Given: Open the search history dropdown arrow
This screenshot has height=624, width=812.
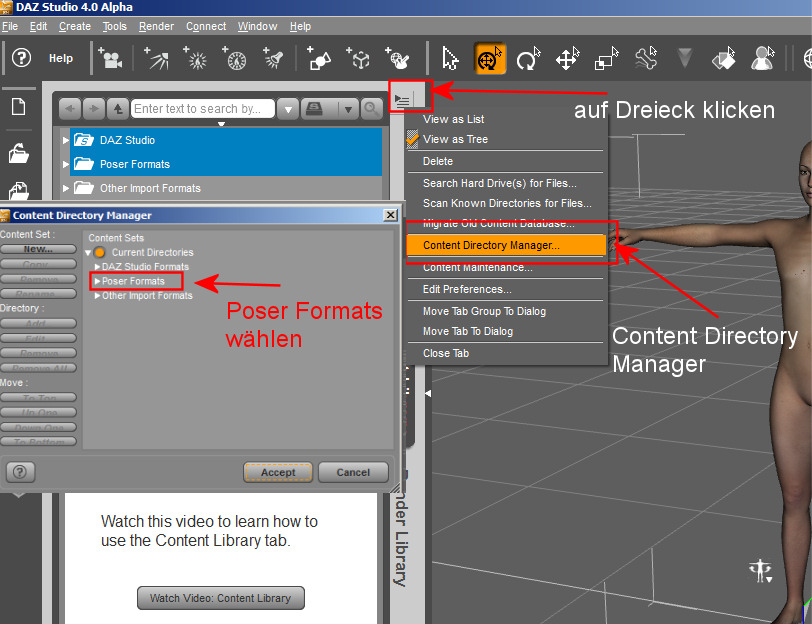Looking at the screenshot, I should coord(288,109).
